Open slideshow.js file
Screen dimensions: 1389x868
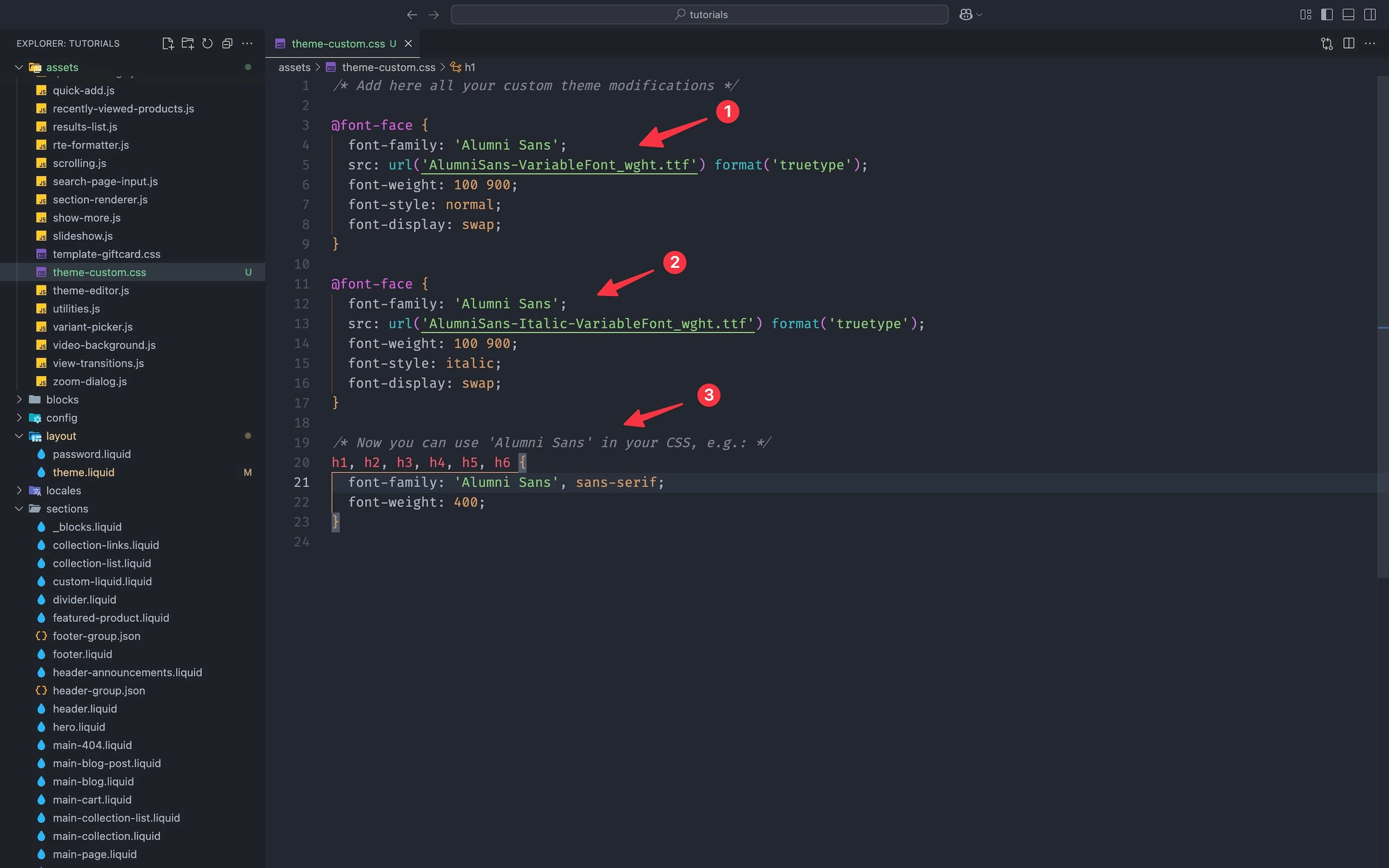point(82,236)
